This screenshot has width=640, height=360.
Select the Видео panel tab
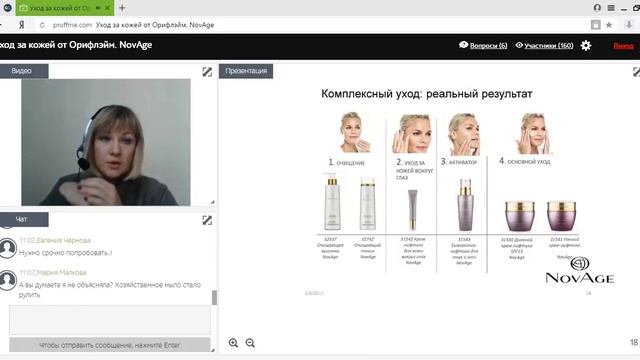click(24, 71)
